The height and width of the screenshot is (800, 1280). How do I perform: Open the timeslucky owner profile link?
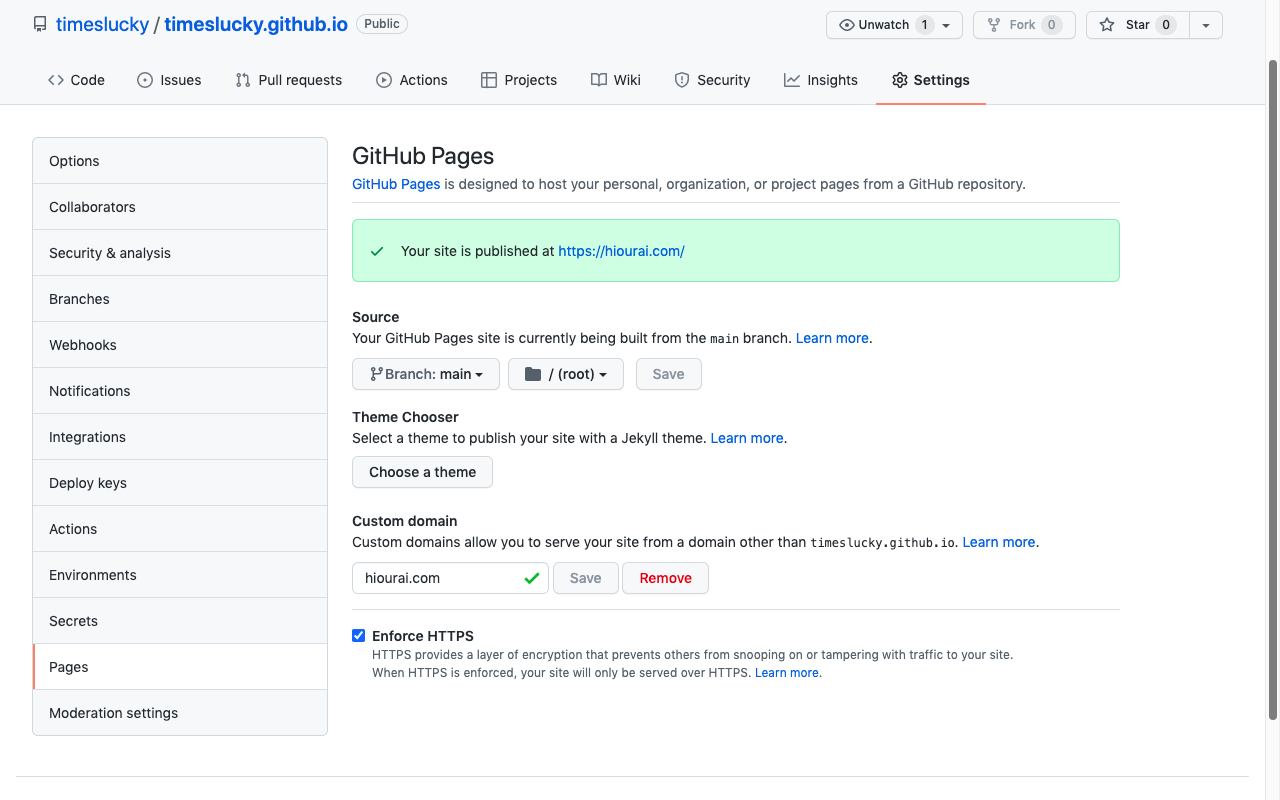(102, 25)
